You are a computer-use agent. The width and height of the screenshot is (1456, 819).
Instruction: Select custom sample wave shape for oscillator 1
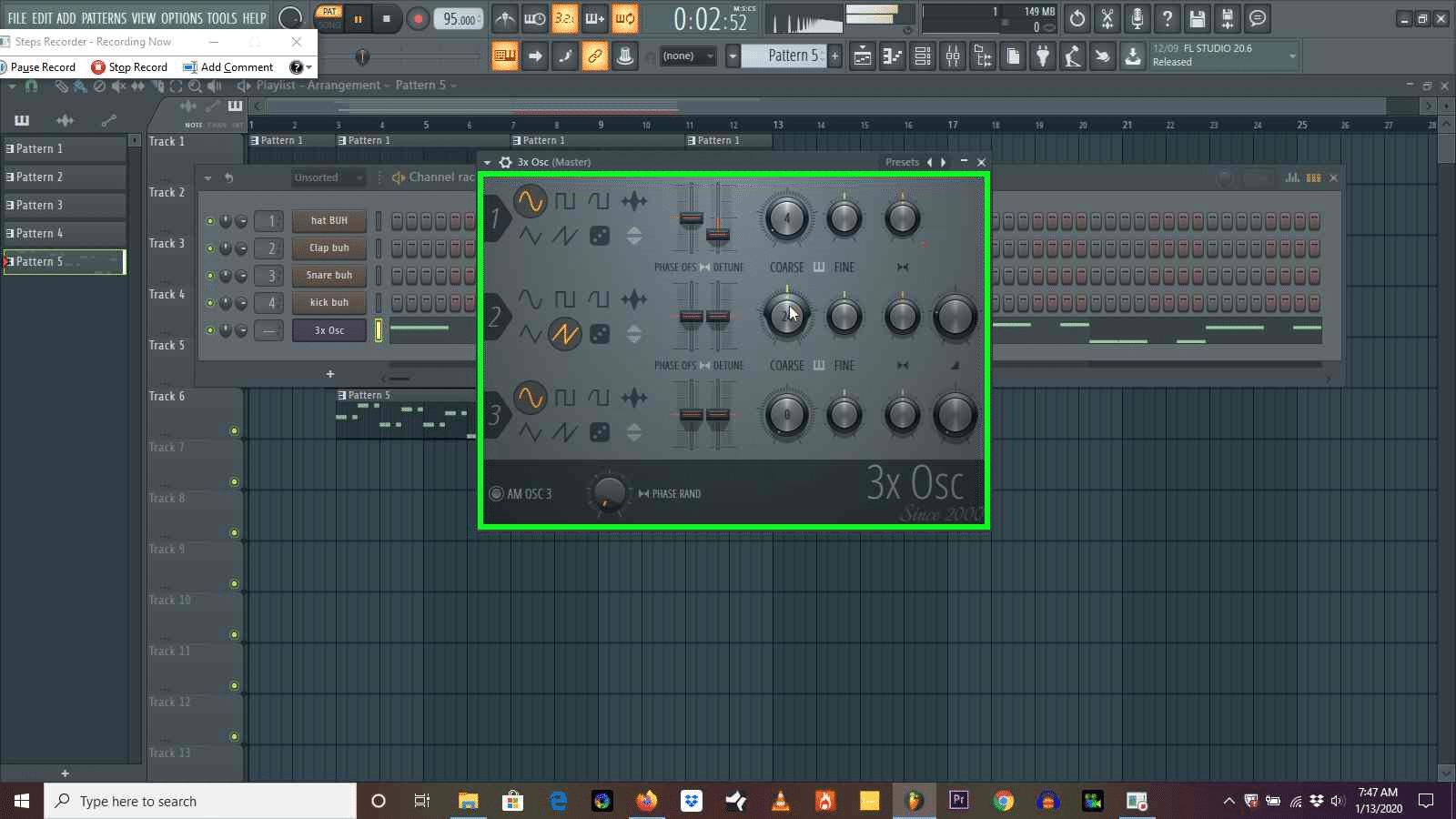[634, 201]
